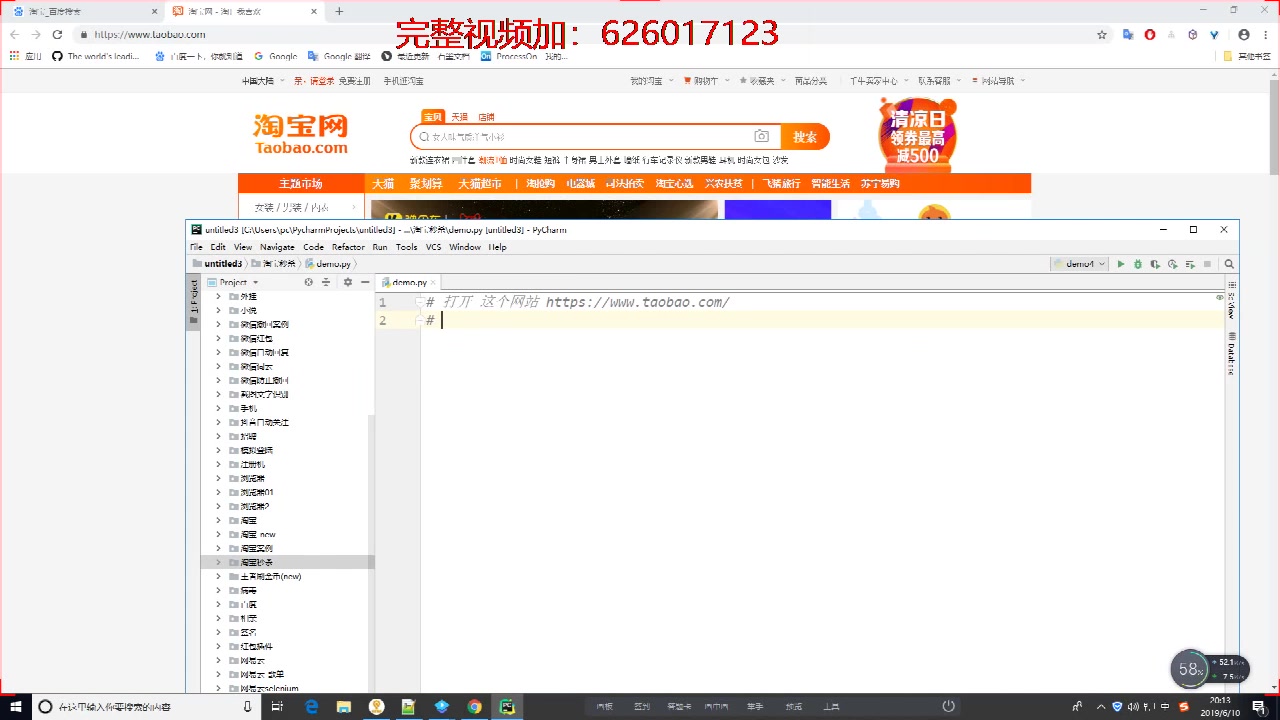Open the Chrome profile avatar icon
The width and height of the screenshot is (1280, 720).
pyautogui.click(x=1244, y=34)
